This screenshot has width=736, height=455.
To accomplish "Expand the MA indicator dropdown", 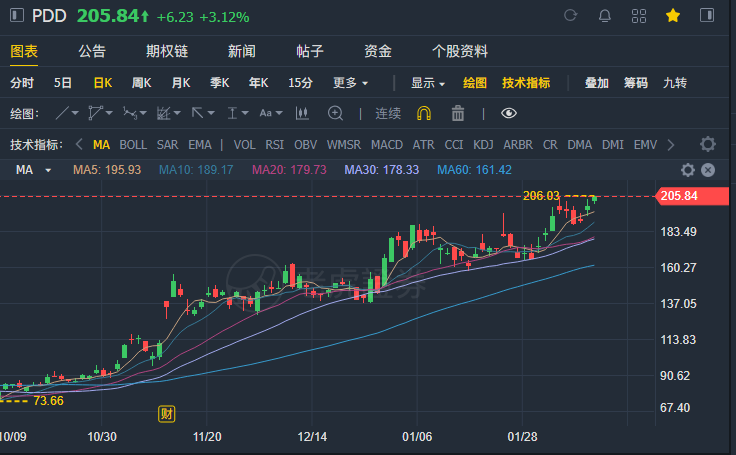I will coord(48,170).
